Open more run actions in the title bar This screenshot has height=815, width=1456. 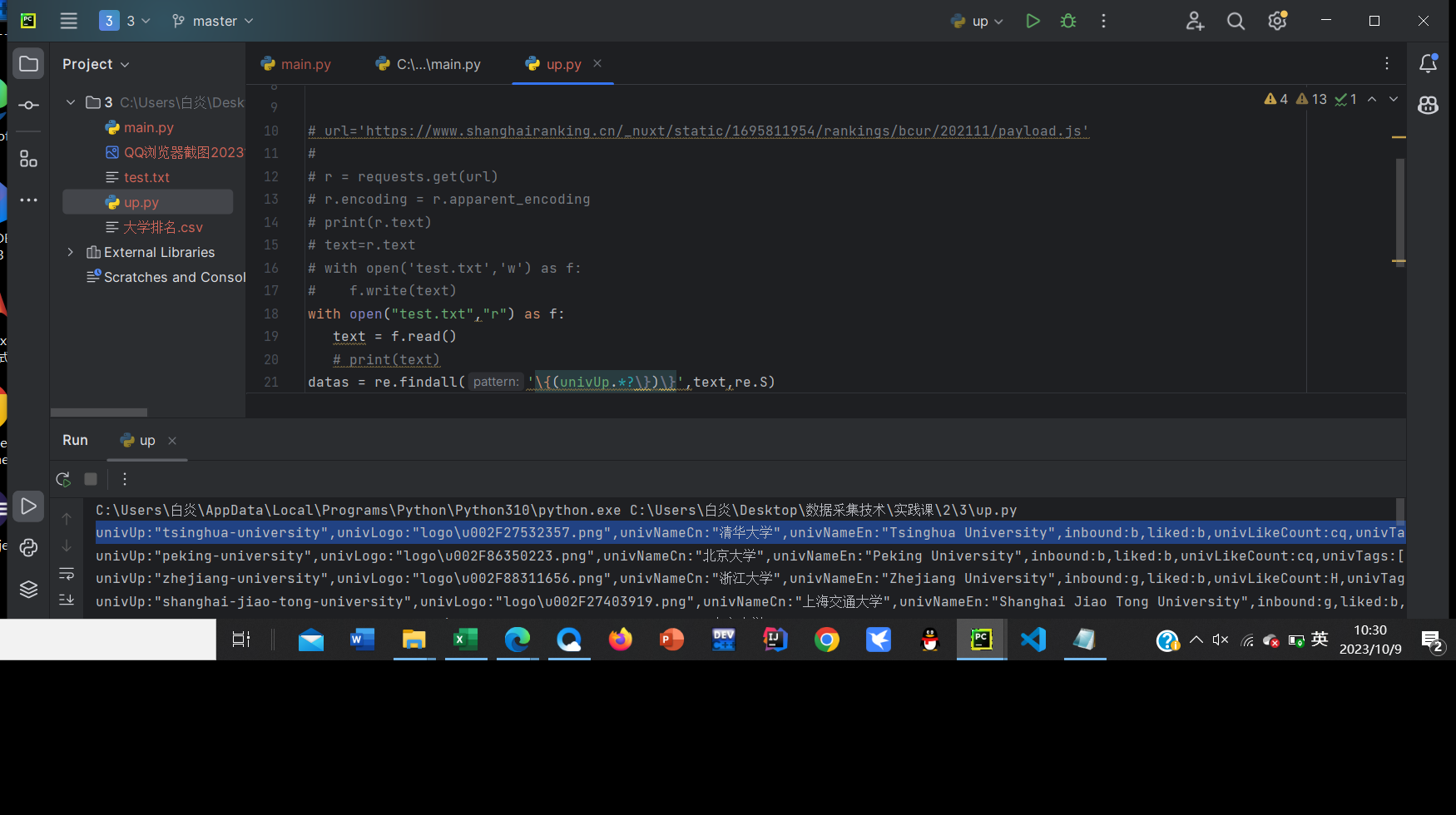pos(1103,21)
